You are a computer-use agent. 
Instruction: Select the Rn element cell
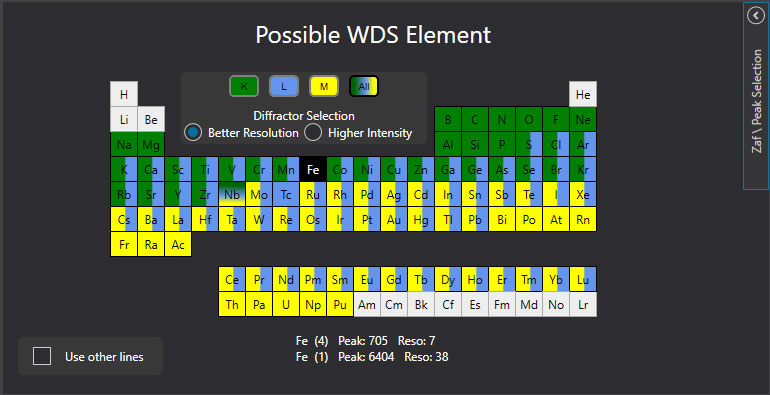tap(583, 220)
